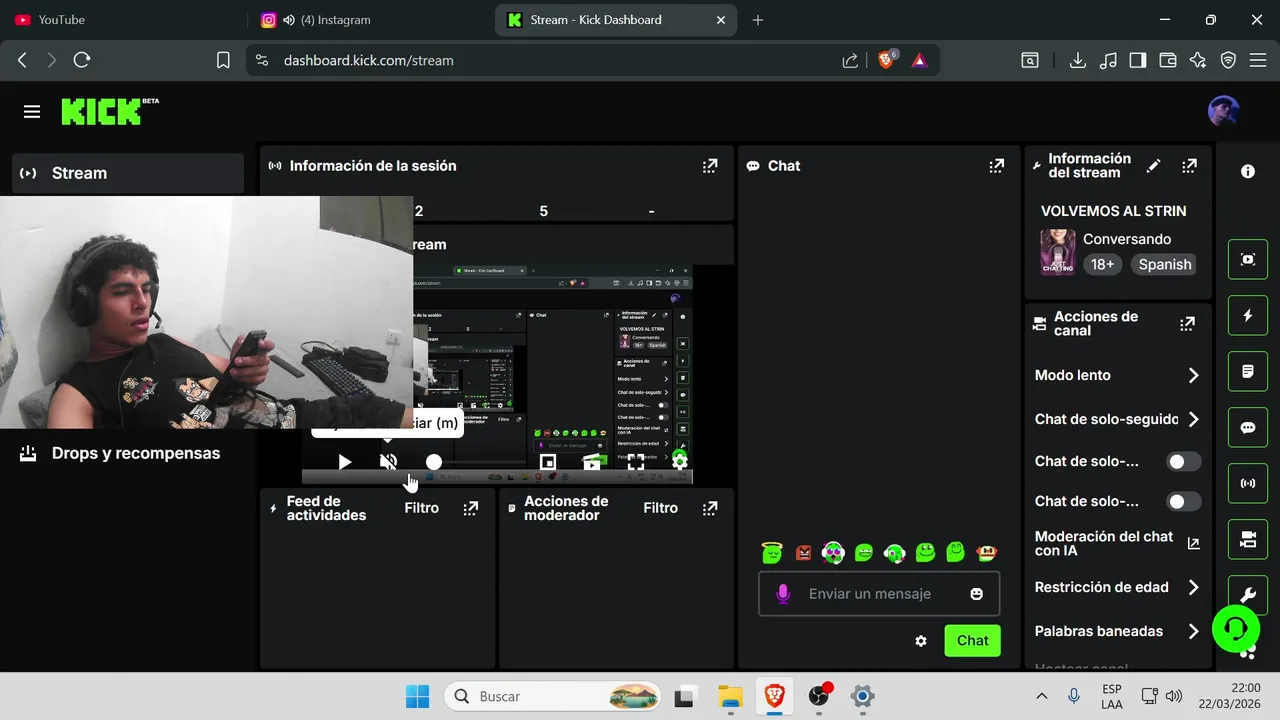Enter fullscreen on the preview player
Viewport: 1280px width, 720px height.
coord(636,462)
